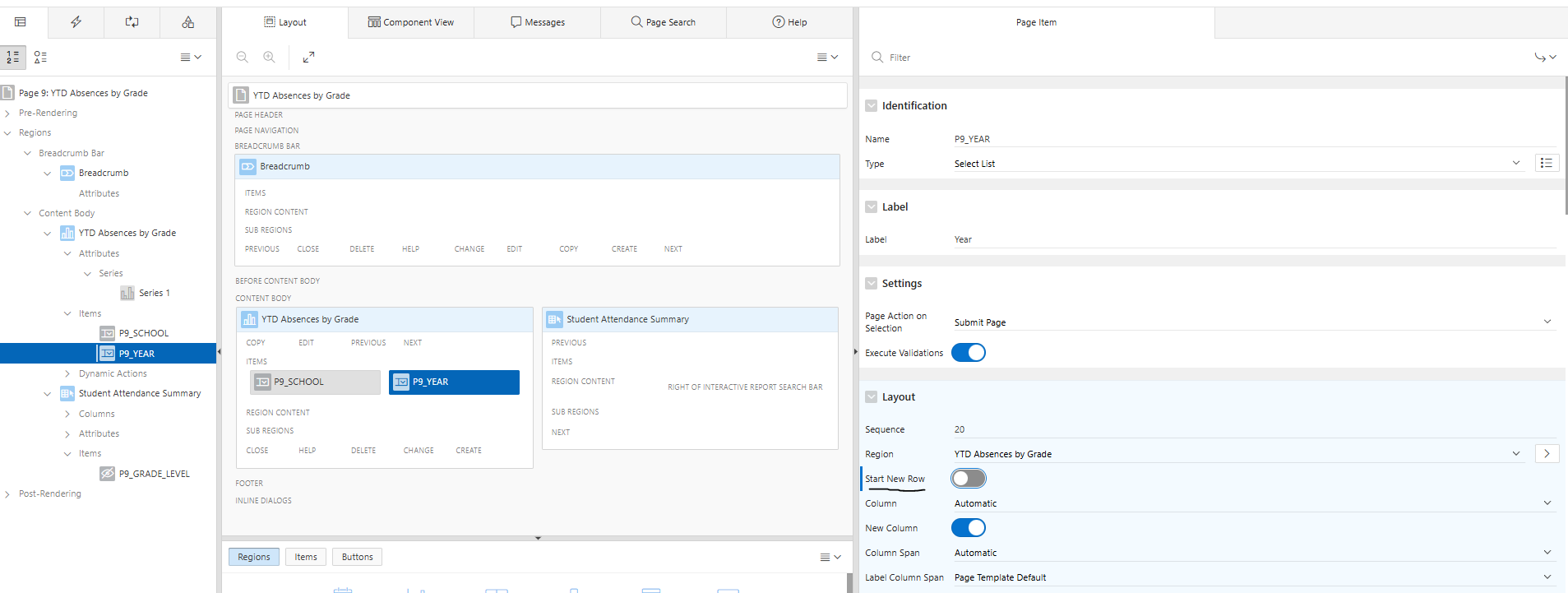Click the Buttons gallery button
The width and height of the screenshot is (1568, 593).
pos(357,557)
